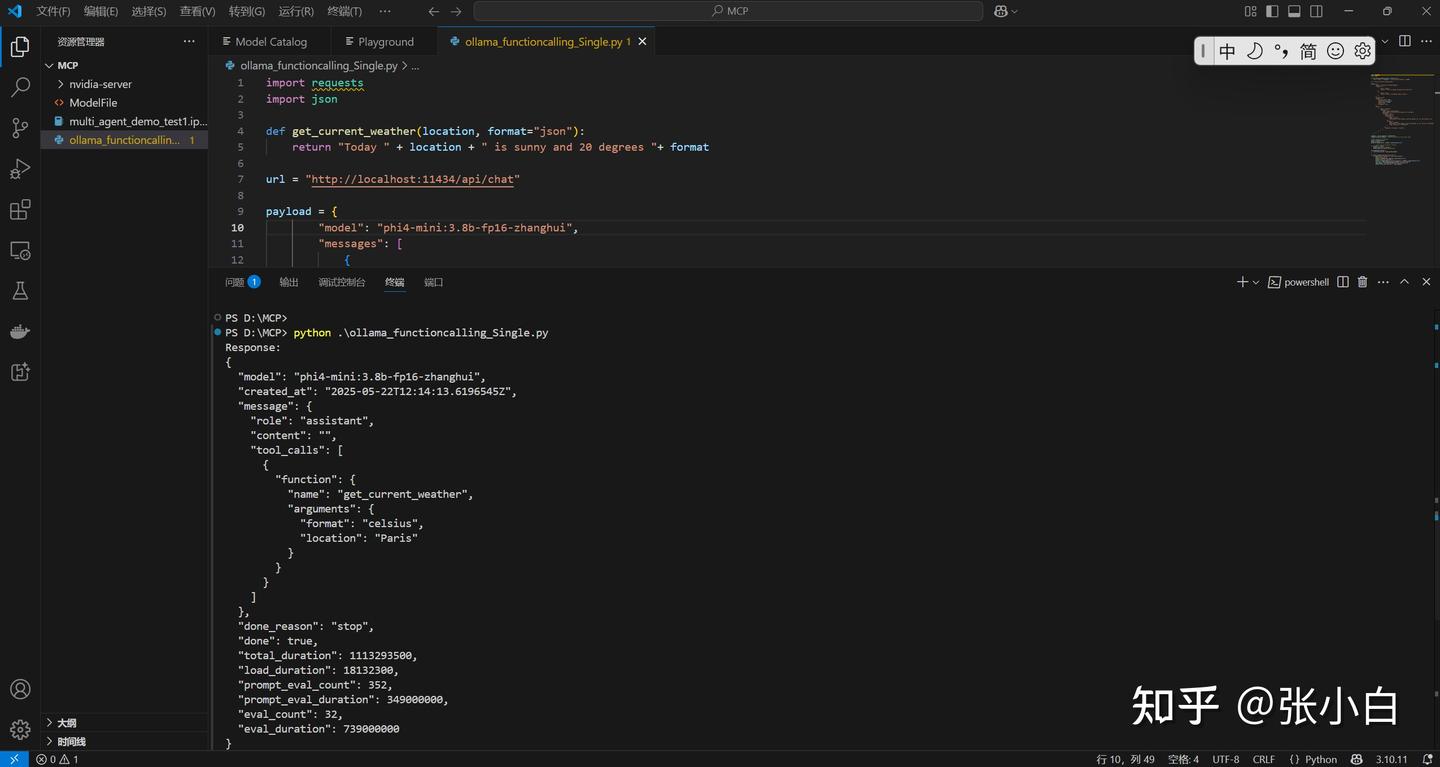
Task: Click the Python language mode in status bar
Action: pyautogui.click(x=1320, y=759)
